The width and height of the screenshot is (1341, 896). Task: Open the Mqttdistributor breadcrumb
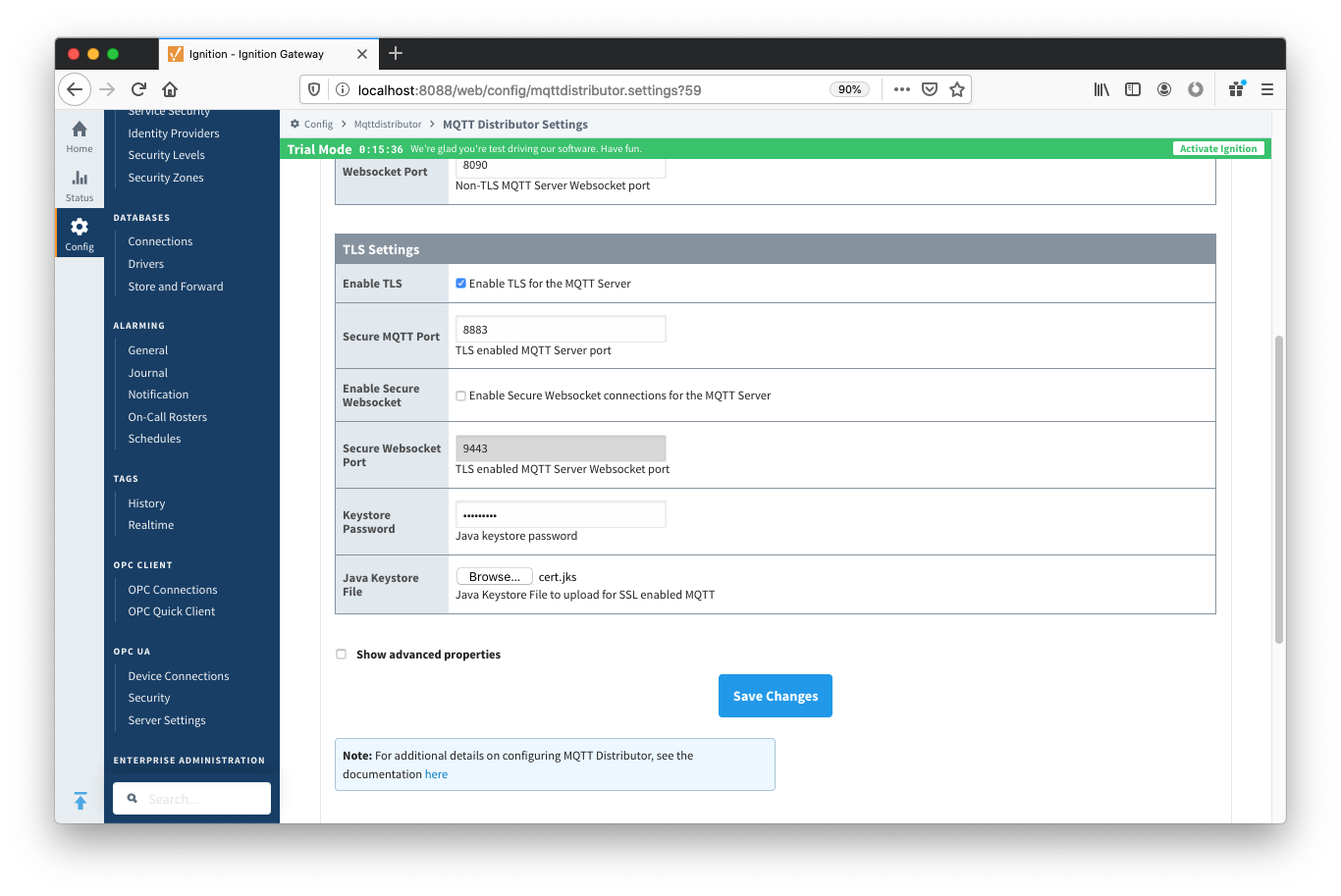coord(388,125)
